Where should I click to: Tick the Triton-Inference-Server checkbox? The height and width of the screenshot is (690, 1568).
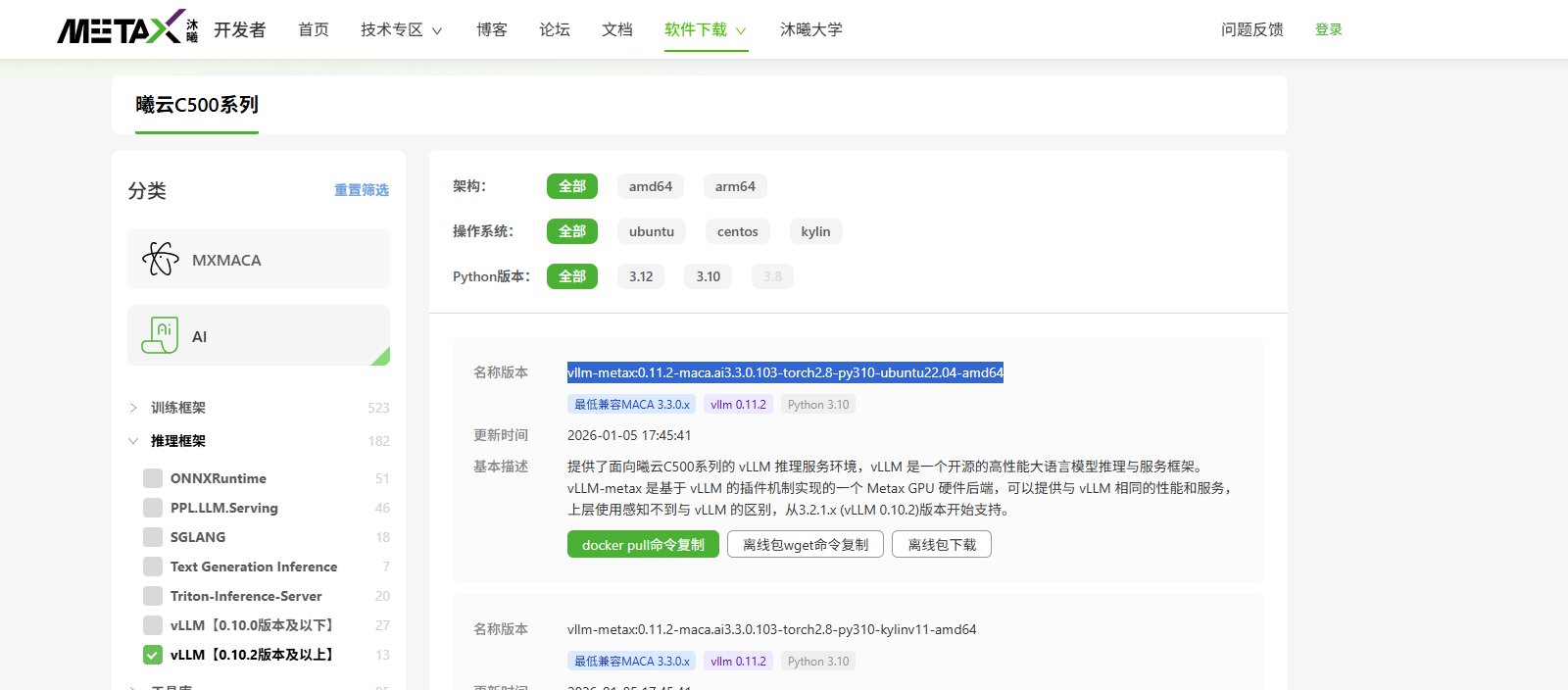(x=153, y=596)
